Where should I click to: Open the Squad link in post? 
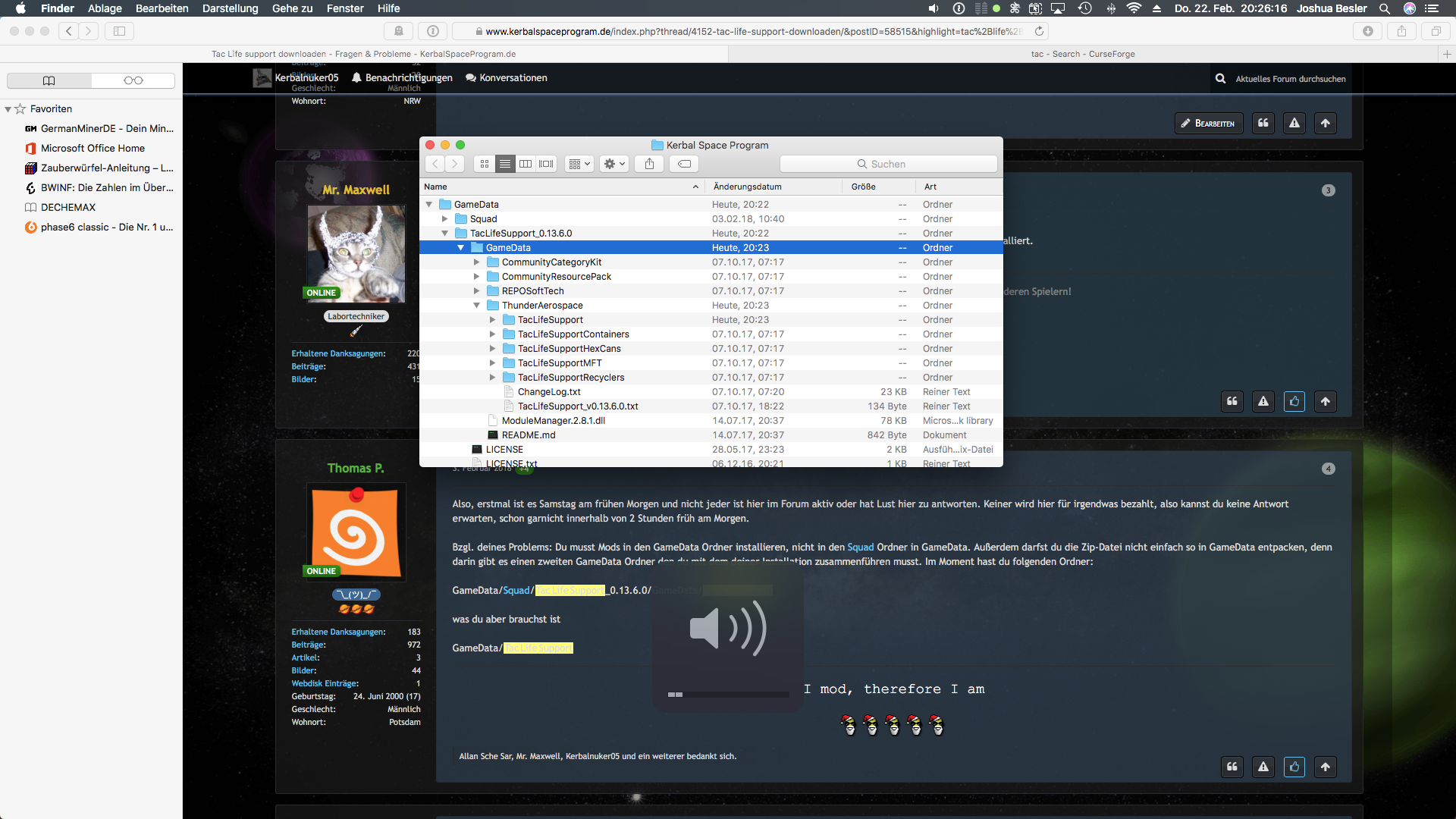click(860, 547)
